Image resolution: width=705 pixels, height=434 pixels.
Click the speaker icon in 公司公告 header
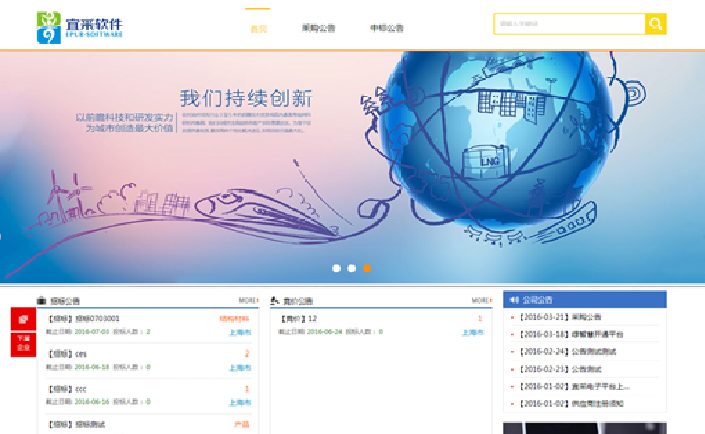point(514,300)
